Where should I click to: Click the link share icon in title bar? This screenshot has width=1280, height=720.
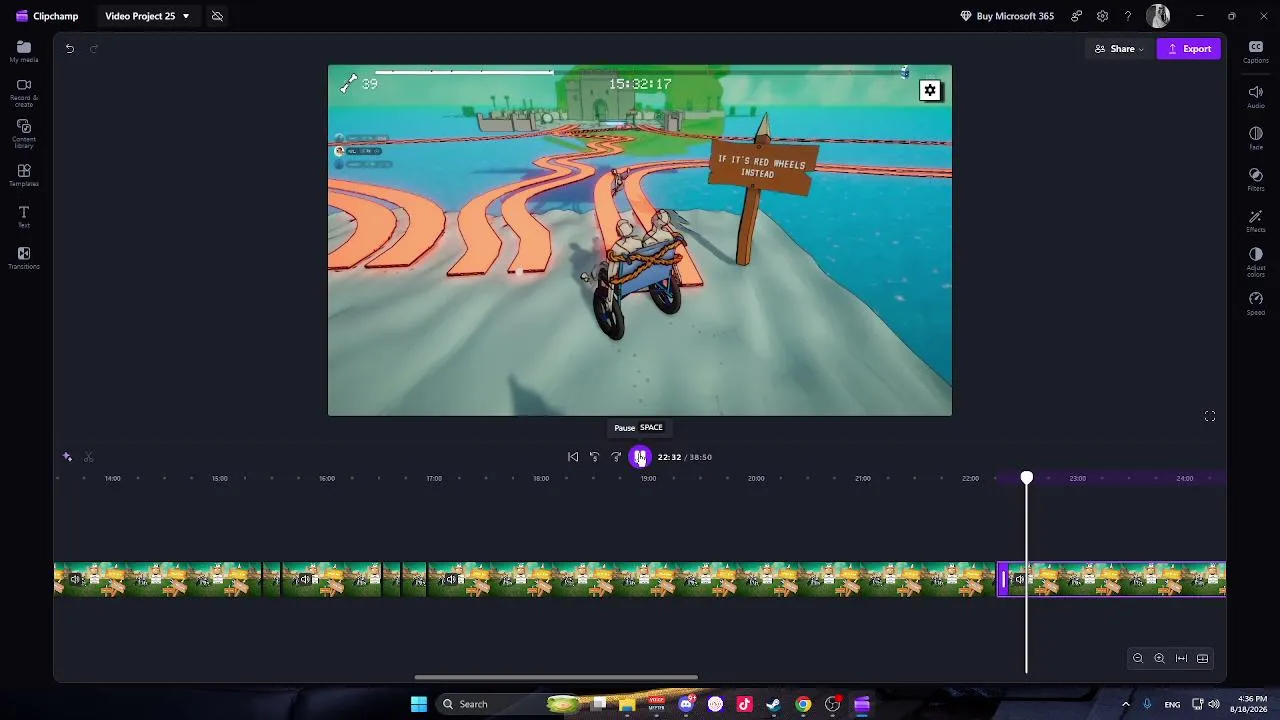1077,16
